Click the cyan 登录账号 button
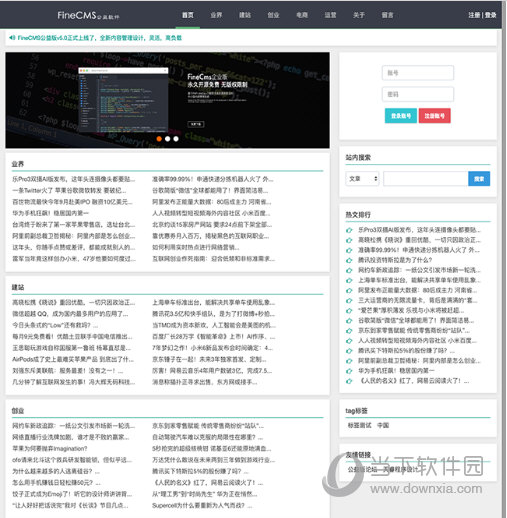This screenshot has width=507, height=518. 401,116
